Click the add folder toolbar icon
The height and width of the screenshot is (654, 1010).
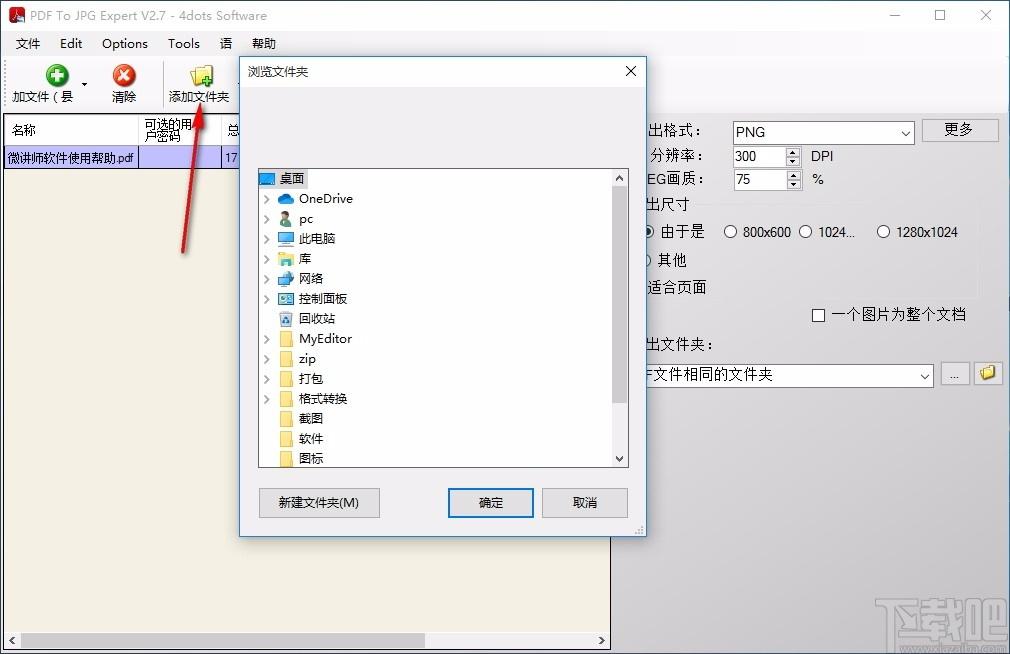202,75
